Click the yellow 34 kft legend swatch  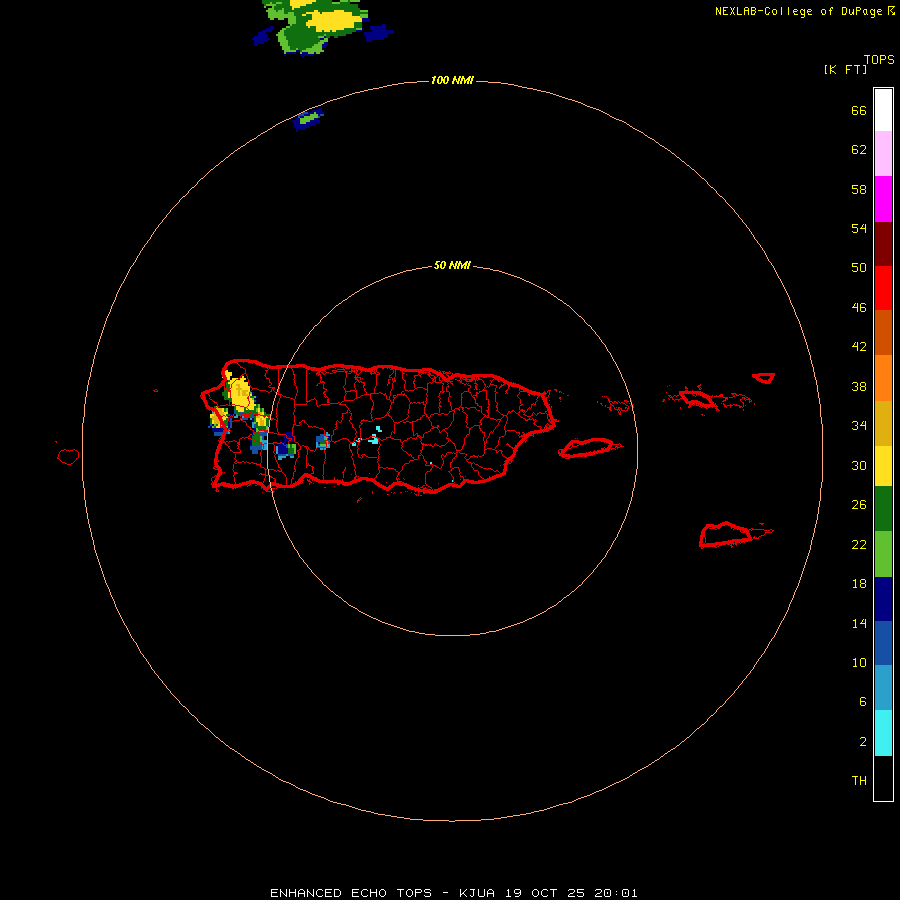(883, 466)
